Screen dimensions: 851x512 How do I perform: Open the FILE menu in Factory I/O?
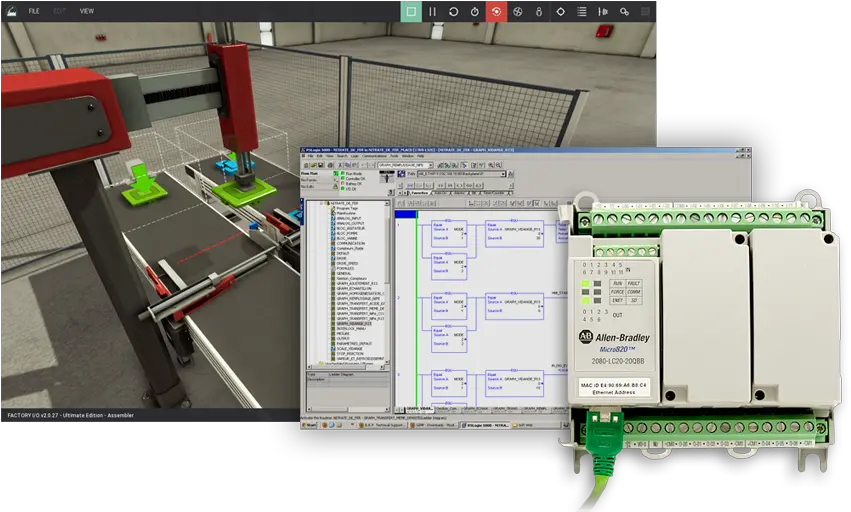click(x=34, y=11)
